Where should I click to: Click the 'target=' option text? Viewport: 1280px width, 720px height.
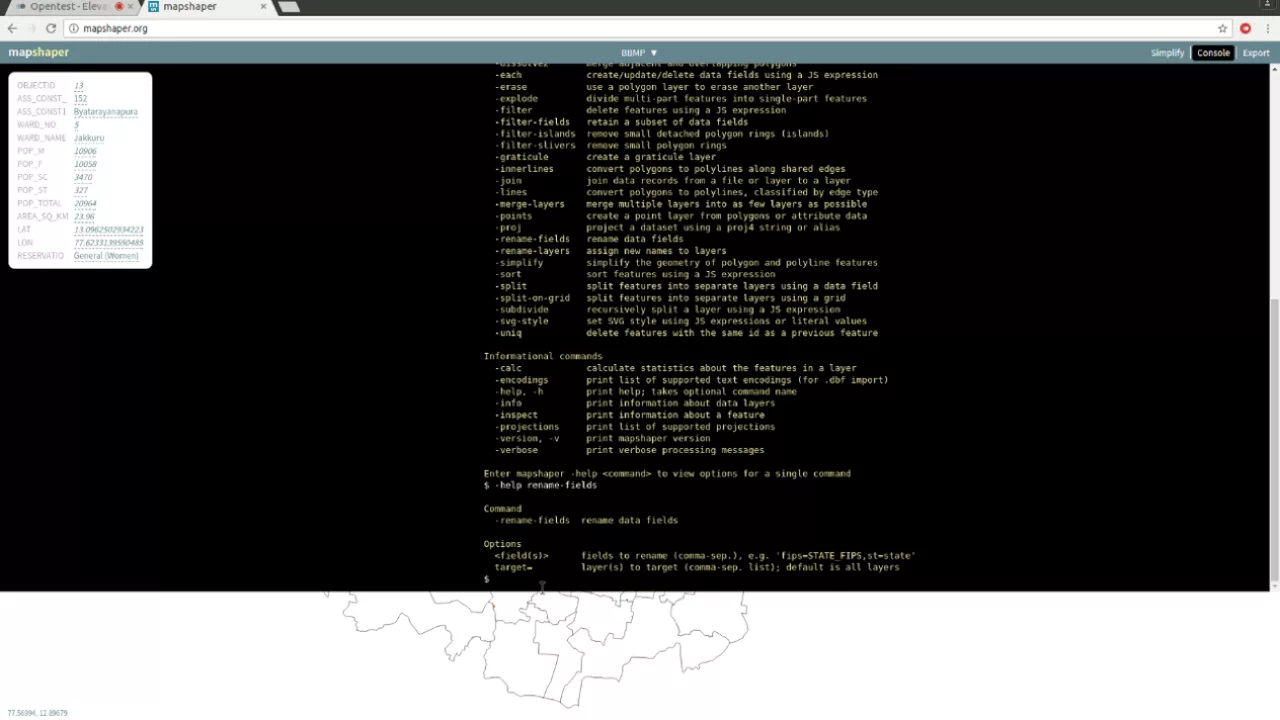(513, 567)
